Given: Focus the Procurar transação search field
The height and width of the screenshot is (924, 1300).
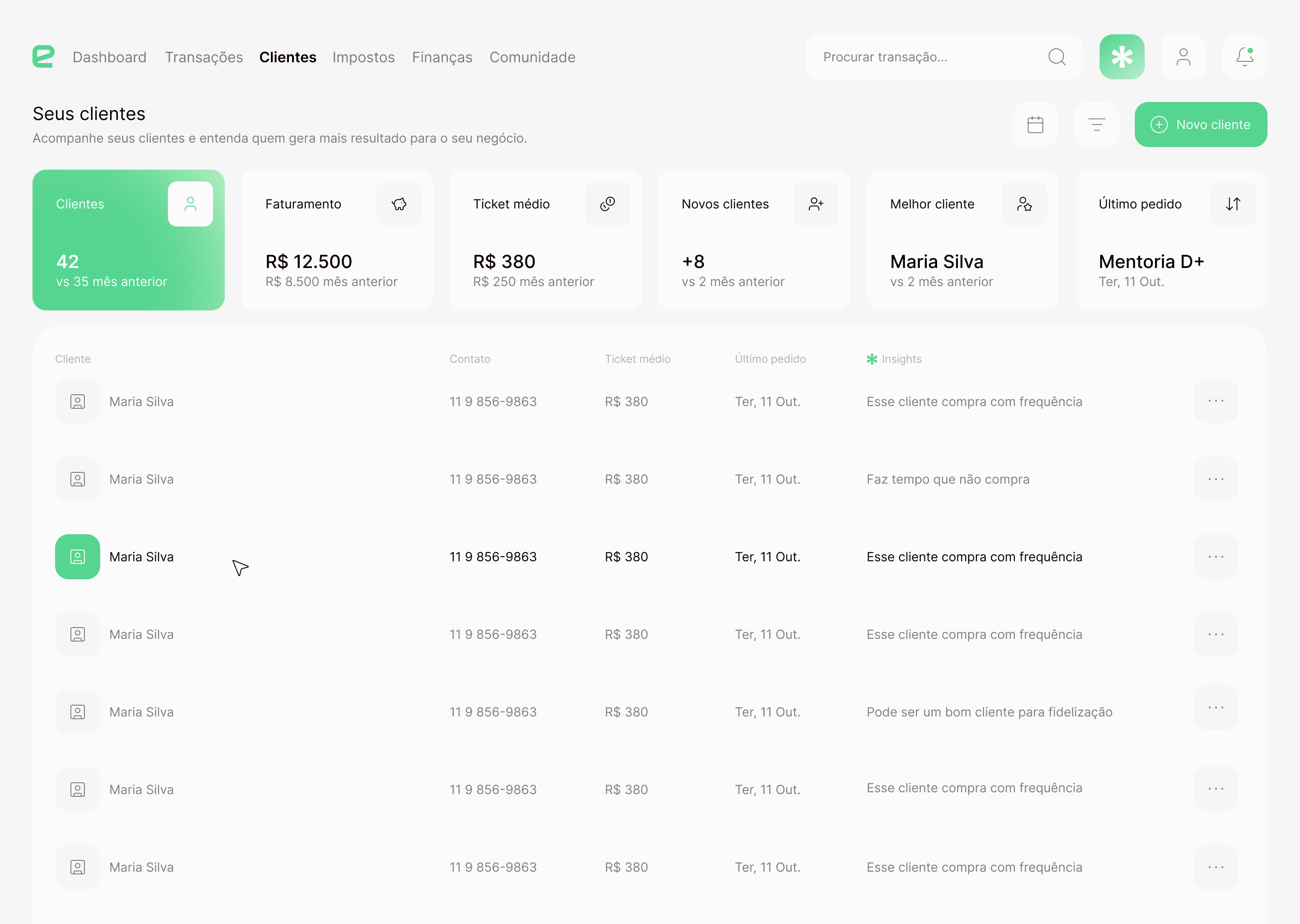Looking at the screenshot, I should click(x=944, y=57).
